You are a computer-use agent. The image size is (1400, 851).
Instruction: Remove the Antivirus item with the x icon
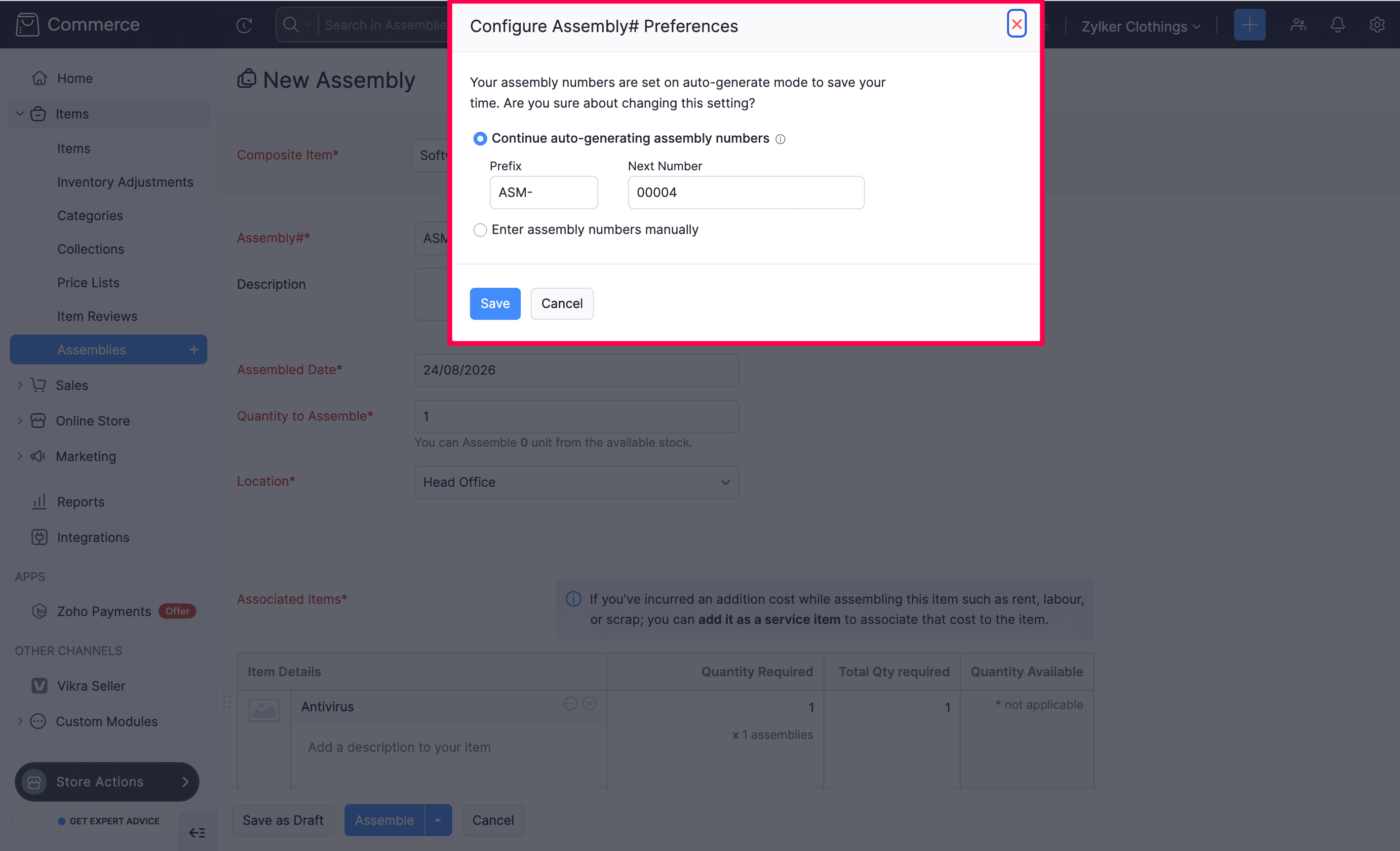click(590, 704)
